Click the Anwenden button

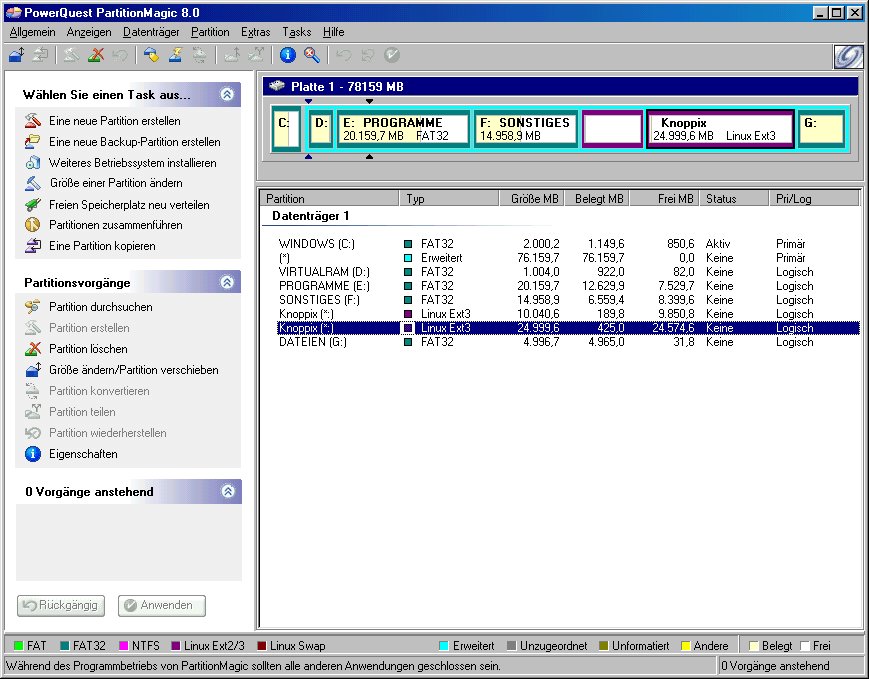point(162,605)
